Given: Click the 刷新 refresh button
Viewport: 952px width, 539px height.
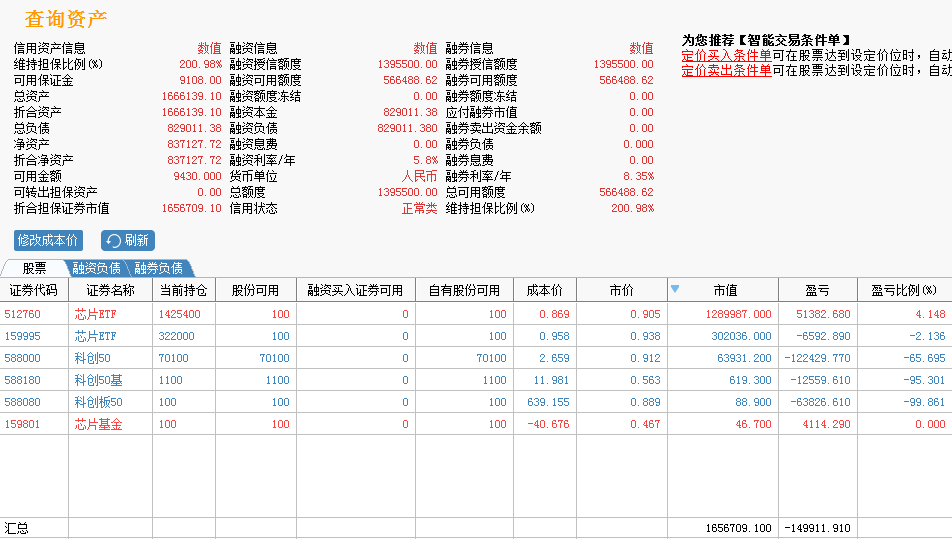Looking at the screenshot, I should [x=128, y=240].
